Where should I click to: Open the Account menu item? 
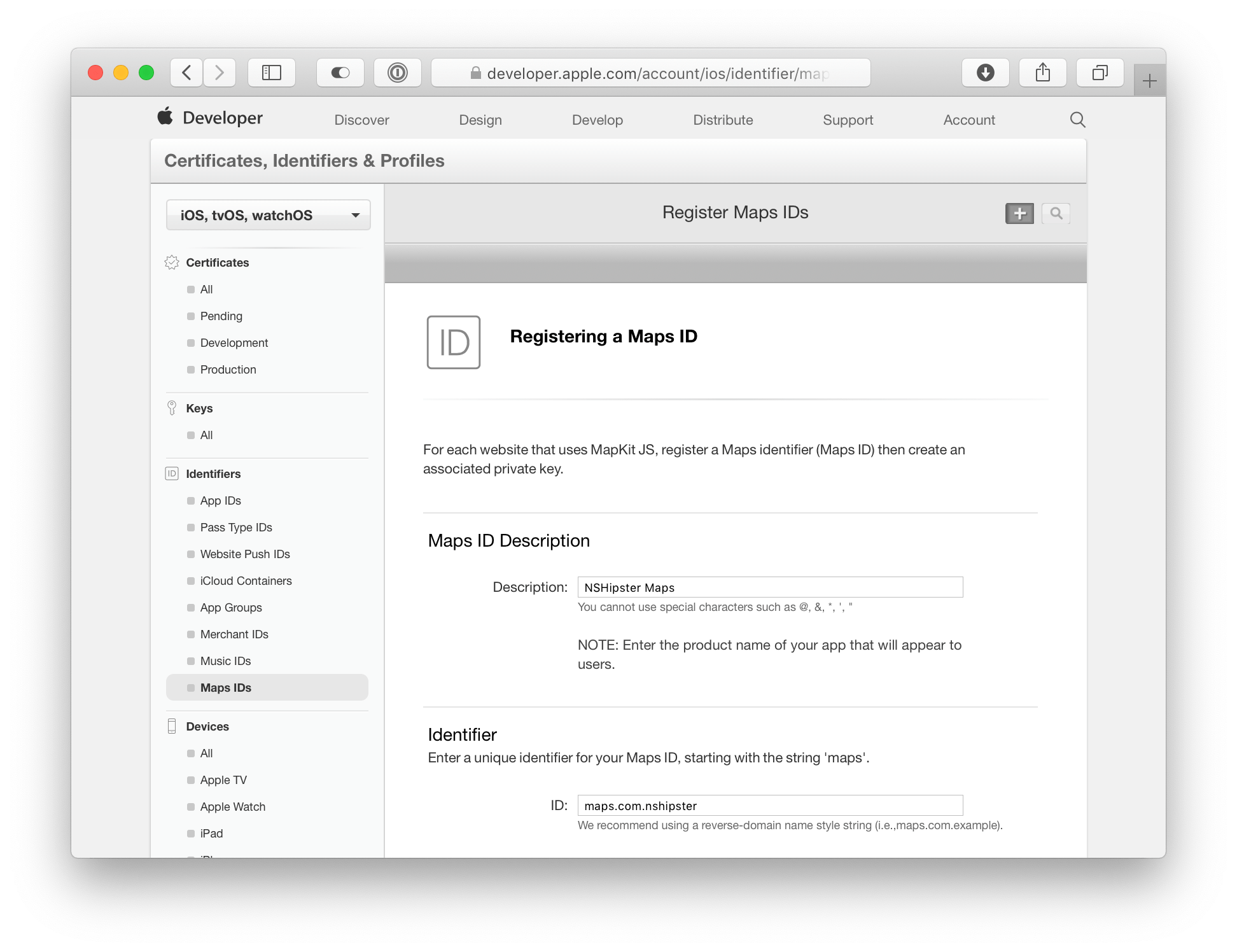click(x=968, y=119)
